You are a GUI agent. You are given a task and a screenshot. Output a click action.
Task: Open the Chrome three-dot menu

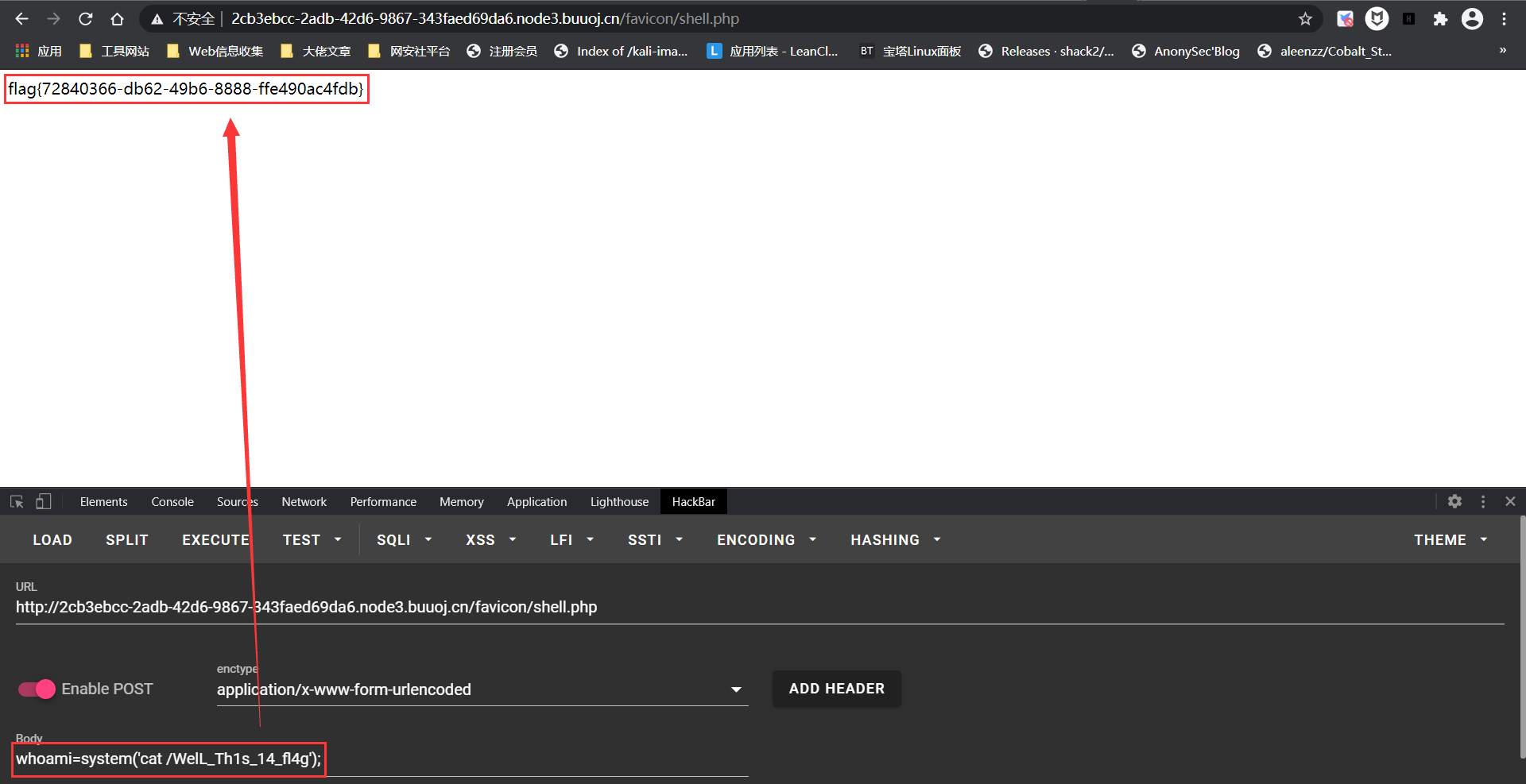[1504, 19]
